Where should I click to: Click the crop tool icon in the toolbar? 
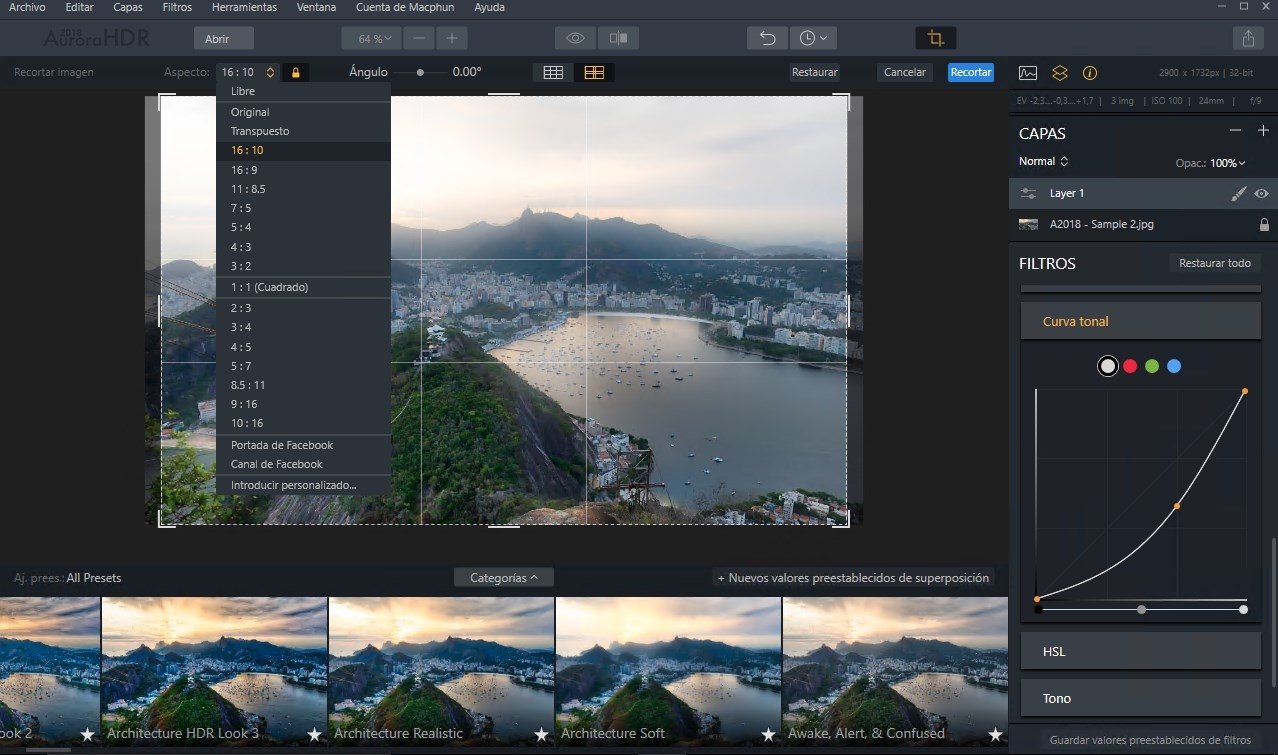pyautogui.click(x=935, y=38)
